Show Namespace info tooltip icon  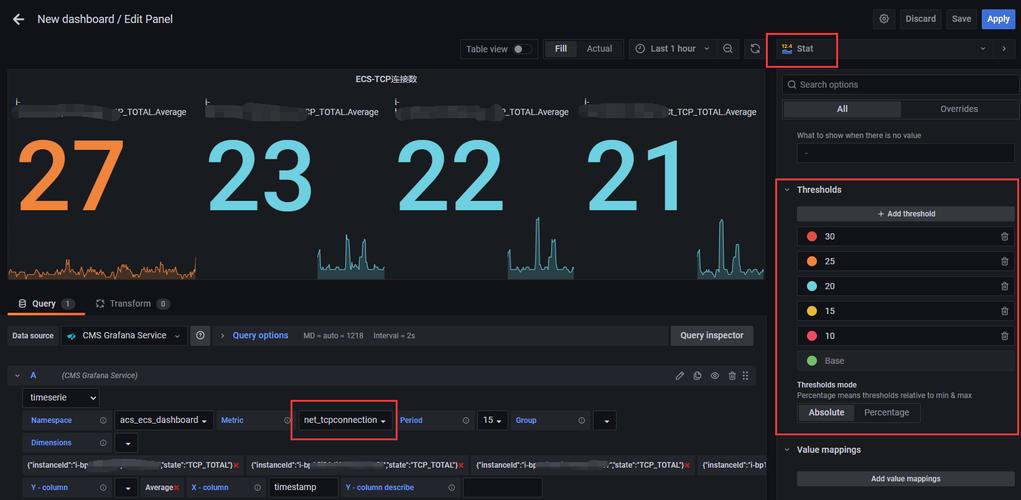[x=103, y=421]
